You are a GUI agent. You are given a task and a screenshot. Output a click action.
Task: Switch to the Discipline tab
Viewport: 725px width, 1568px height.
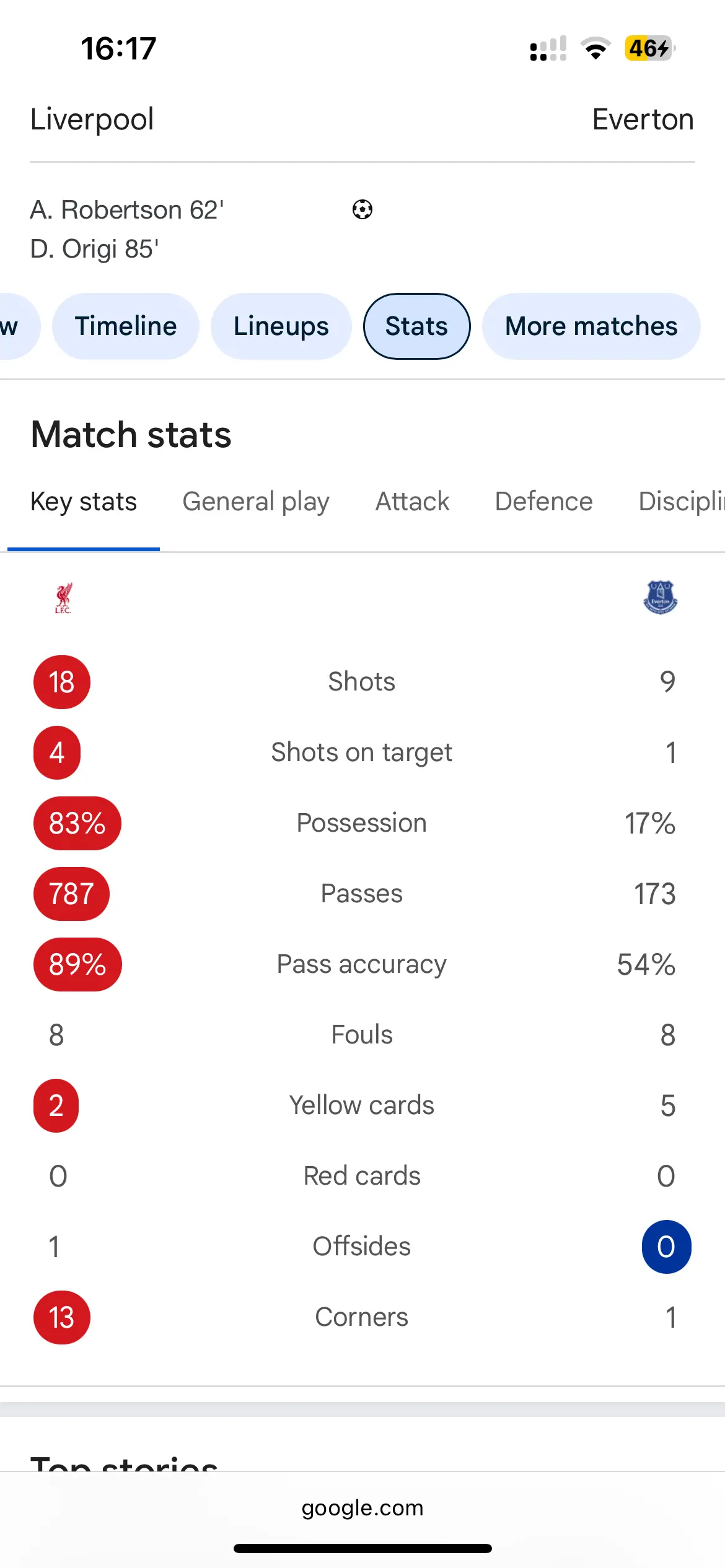(x=680, y=502)
